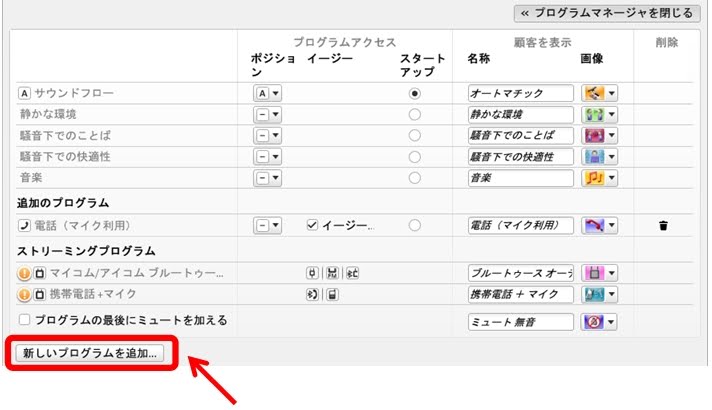
Task: Edit the 電話（マイク利用） name field
Action: point(521,225)
